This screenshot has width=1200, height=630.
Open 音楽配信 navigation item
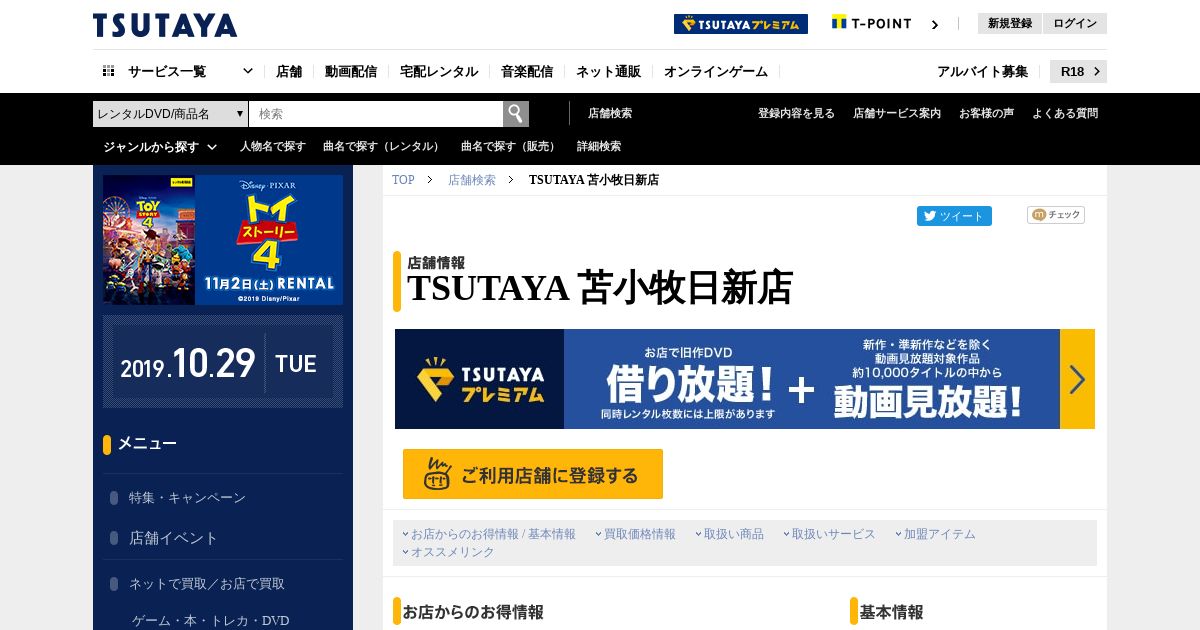tap(527, 71)
